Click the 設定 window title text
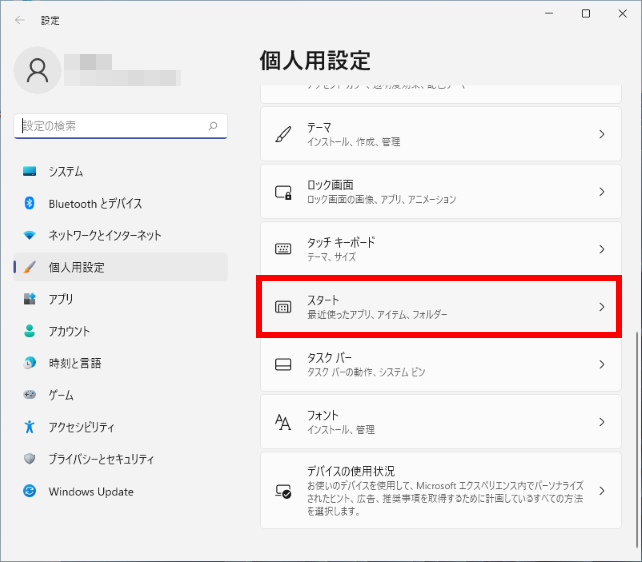 coord(50,20)
